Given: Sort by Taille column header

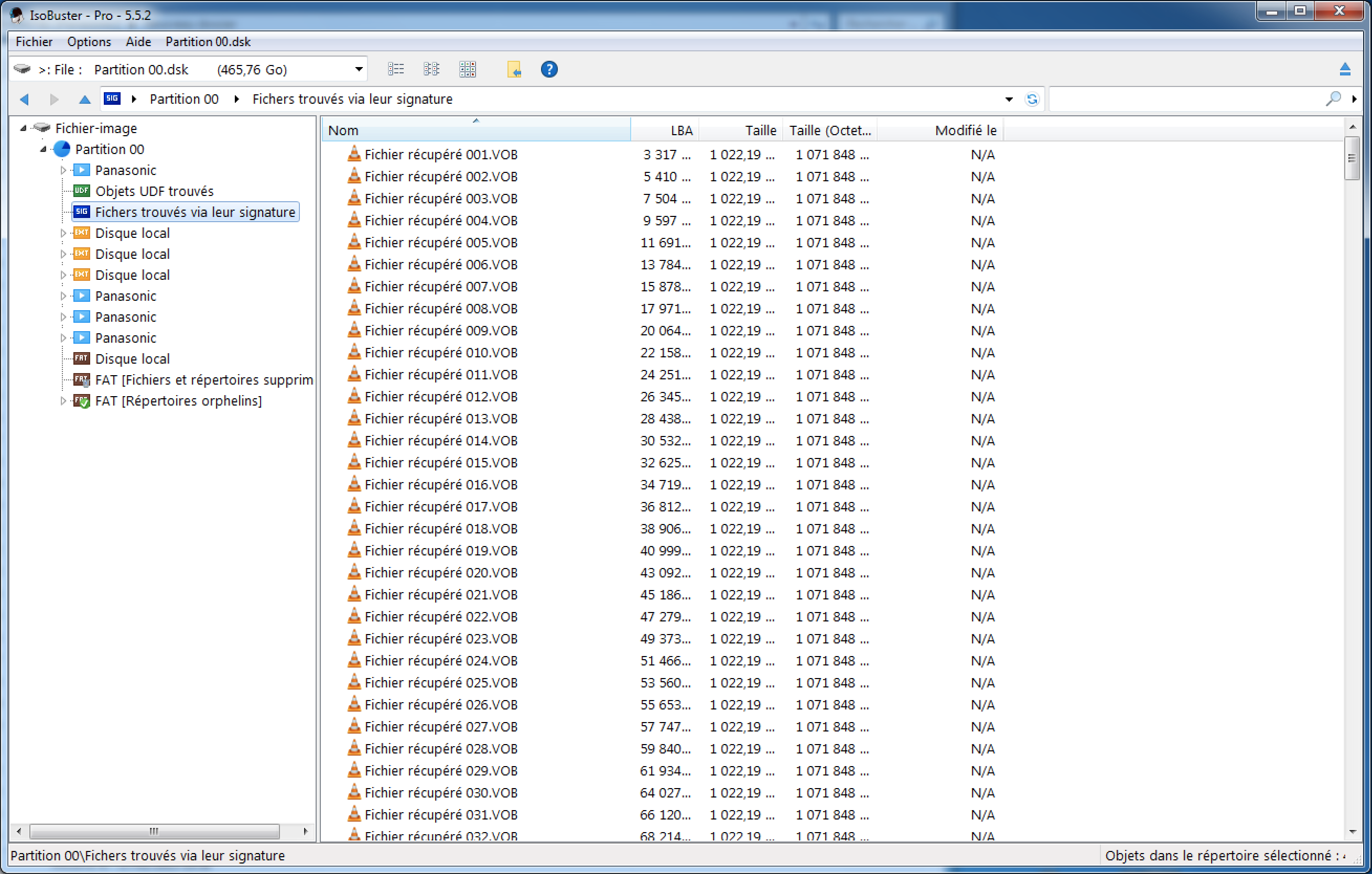Looking at the screenshot, I should [741, 130].
